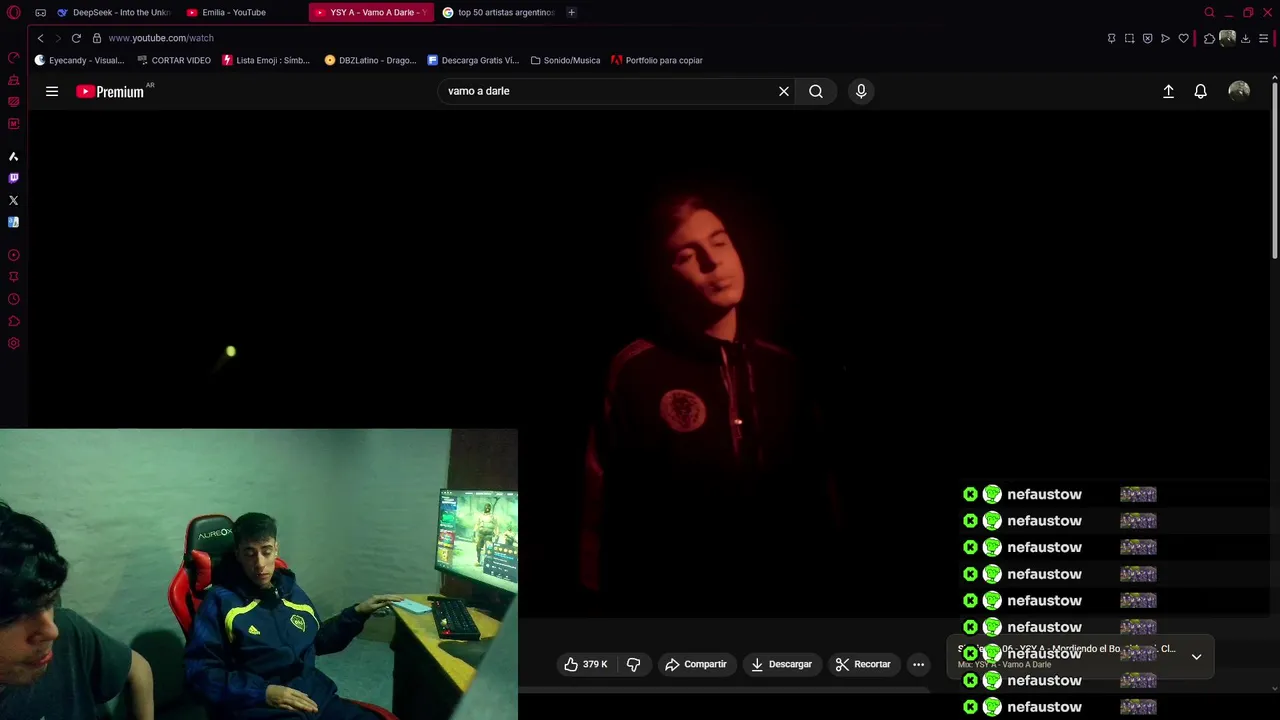Take snapshot using browser toolbar icon
Image resolution: width=1280 pixels, height=720 pixels.
[x=1129, y=38]
